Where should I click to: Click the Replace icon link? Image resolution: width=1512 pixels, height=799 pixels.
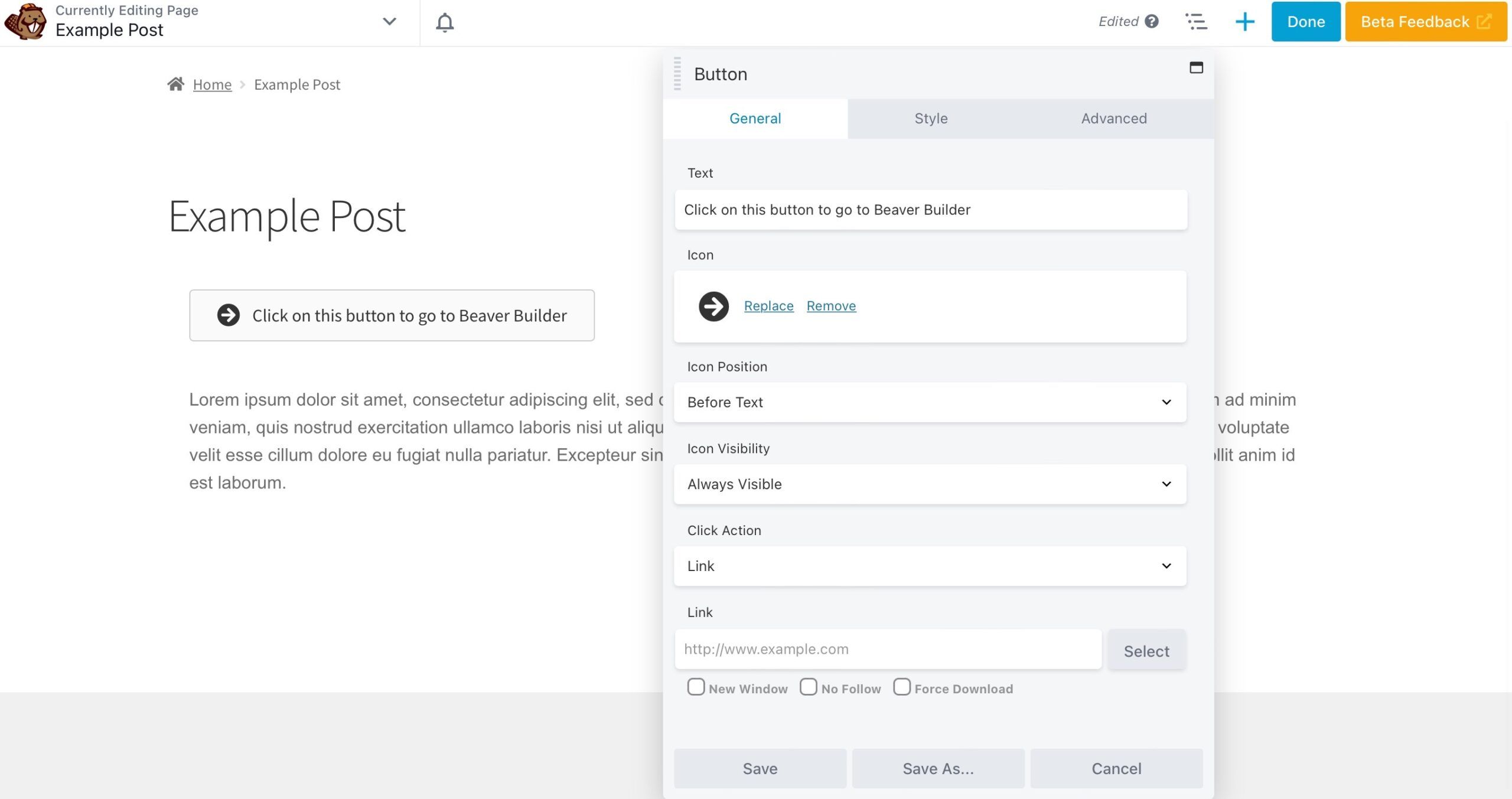[x=768, y=306]
